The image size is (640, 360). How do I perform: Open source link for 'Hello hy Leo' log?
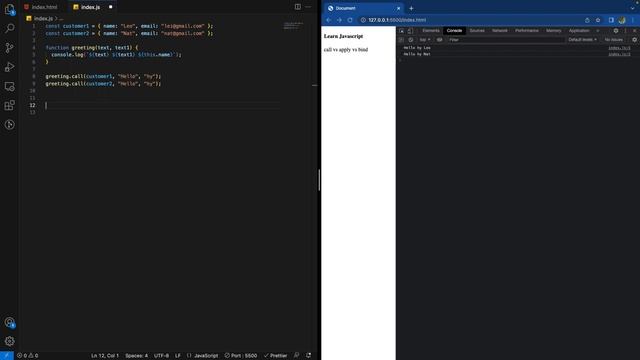[619, 48]
